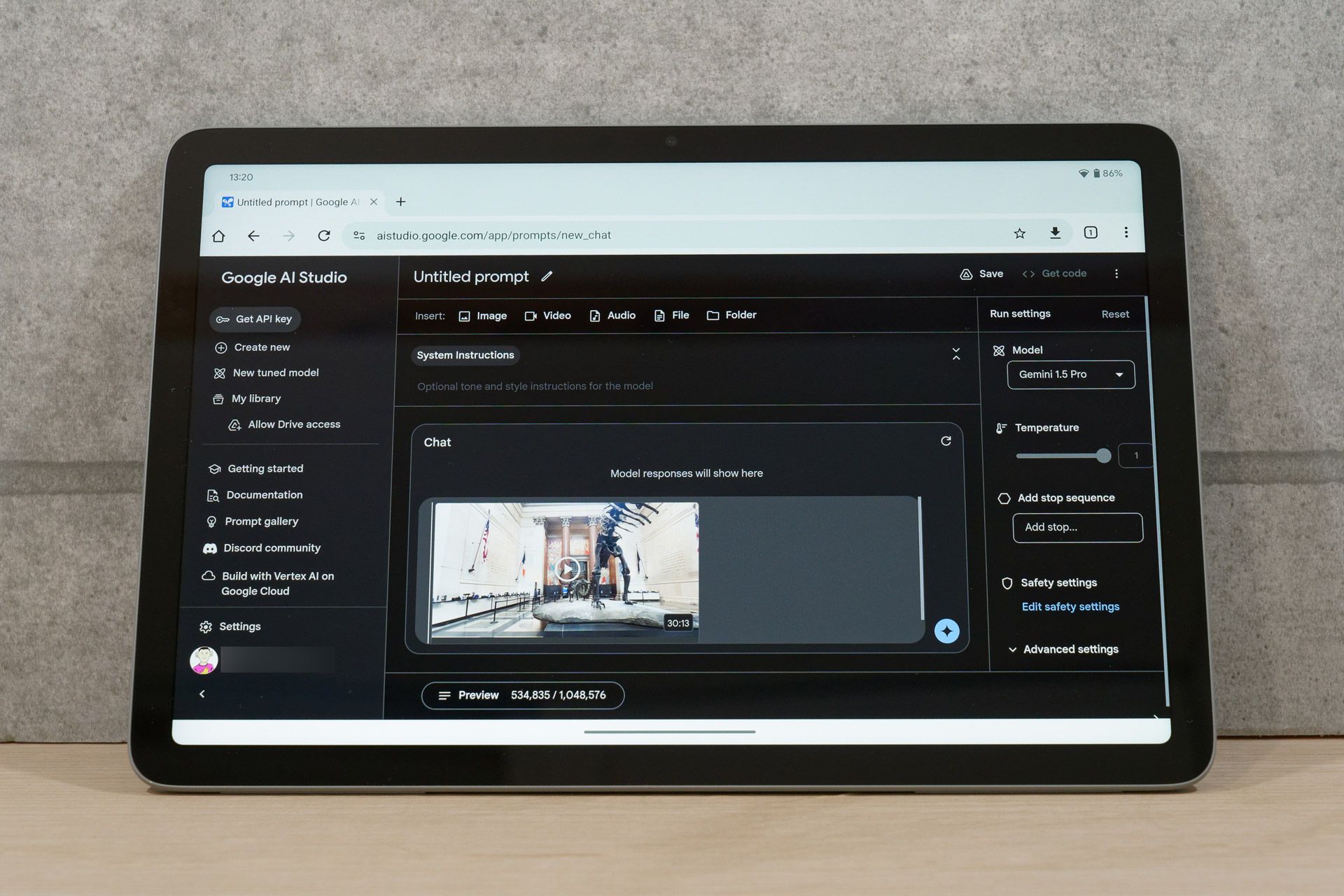Close the Untitled prompt browser tab
The image size is (1344, 896).
click(374, 202)
